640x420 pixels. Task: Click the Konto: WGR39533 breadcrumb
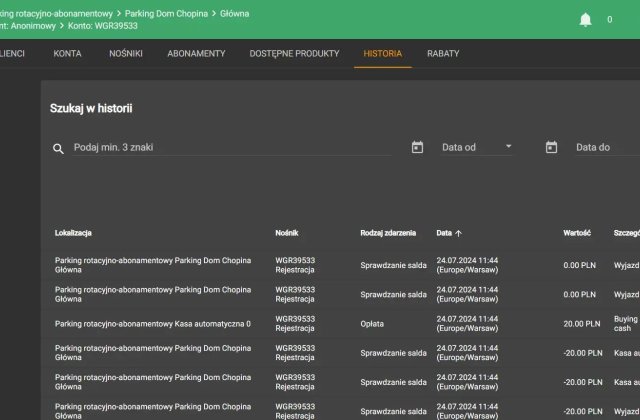point(102,26)
